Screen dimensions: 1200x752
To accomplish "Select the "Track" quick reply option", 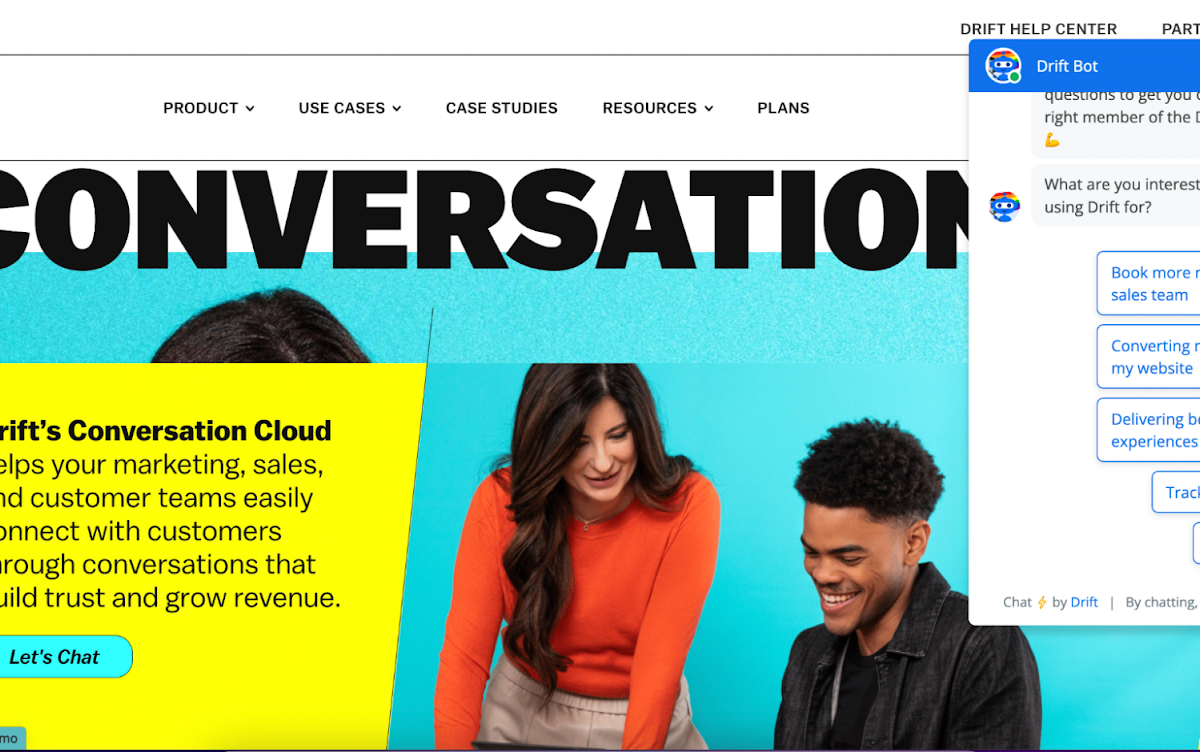I will 1176,492.
